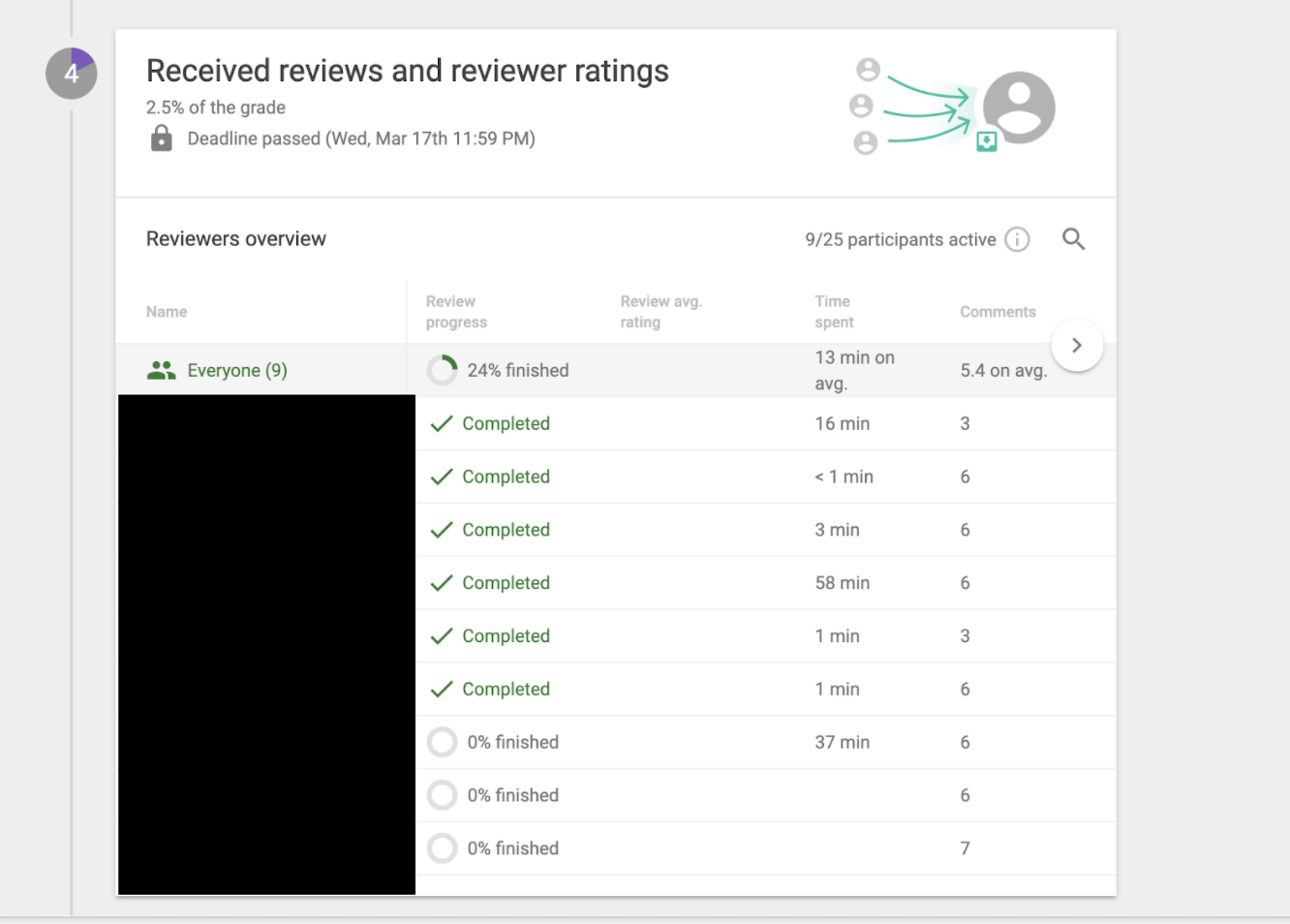This screenshot has height=924, width=1290.
Task: Select the Everyone (9) row
Action: pos(237,370)
